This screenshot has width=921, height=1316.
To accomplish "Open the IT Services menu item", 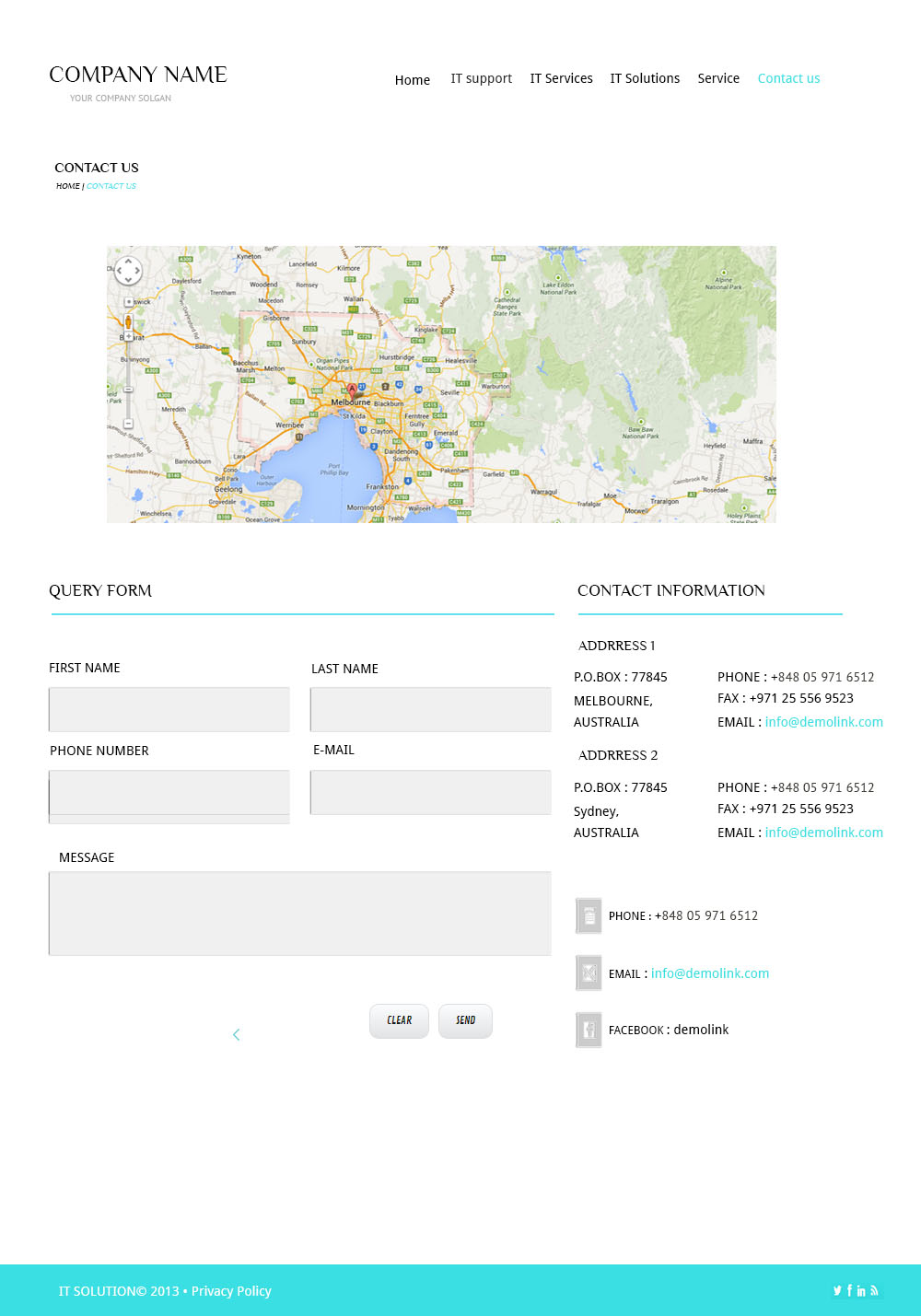I will coord(562,78).
